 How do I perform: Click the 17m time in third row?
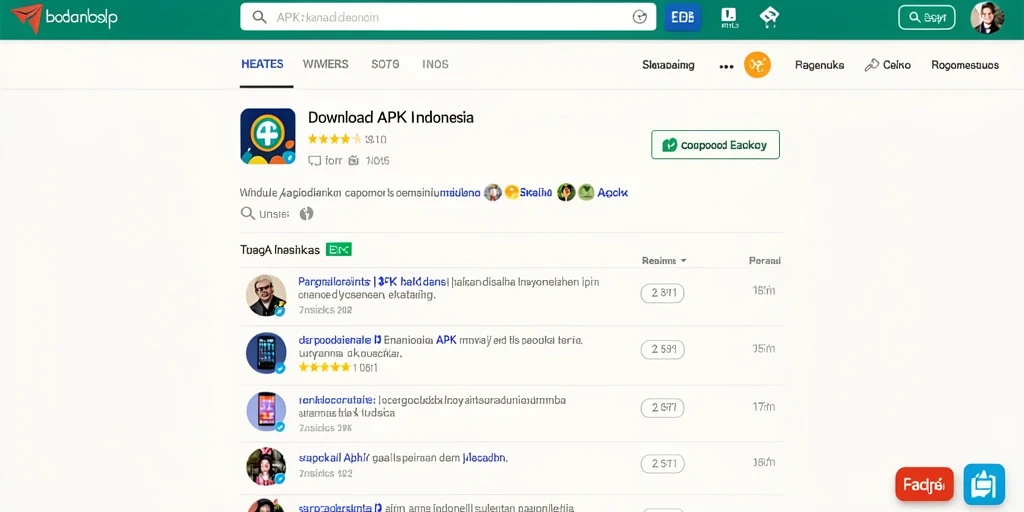pos(763,407)
